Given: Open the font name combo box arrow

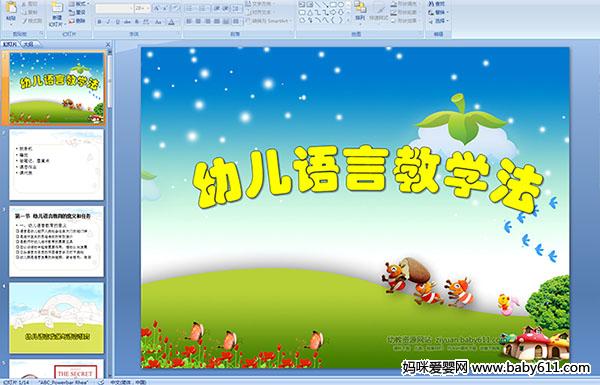Looking at the screenshot, I should coord(131,8).
